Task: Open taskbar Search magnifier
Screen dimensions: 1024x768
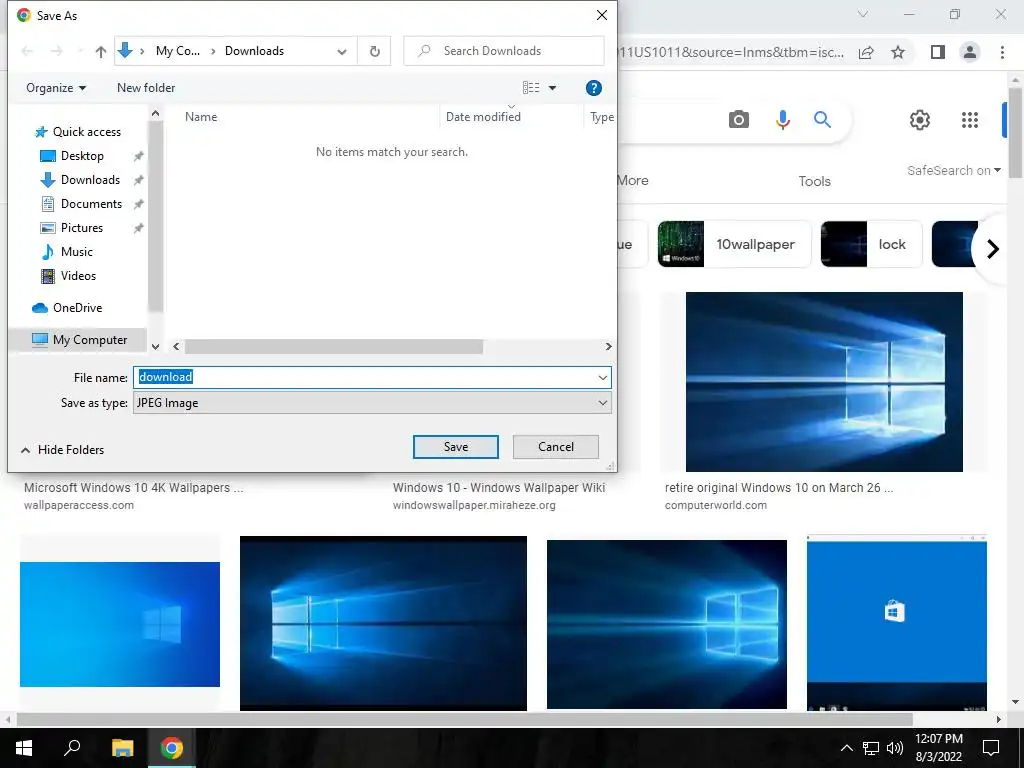Action: (72, 748)
